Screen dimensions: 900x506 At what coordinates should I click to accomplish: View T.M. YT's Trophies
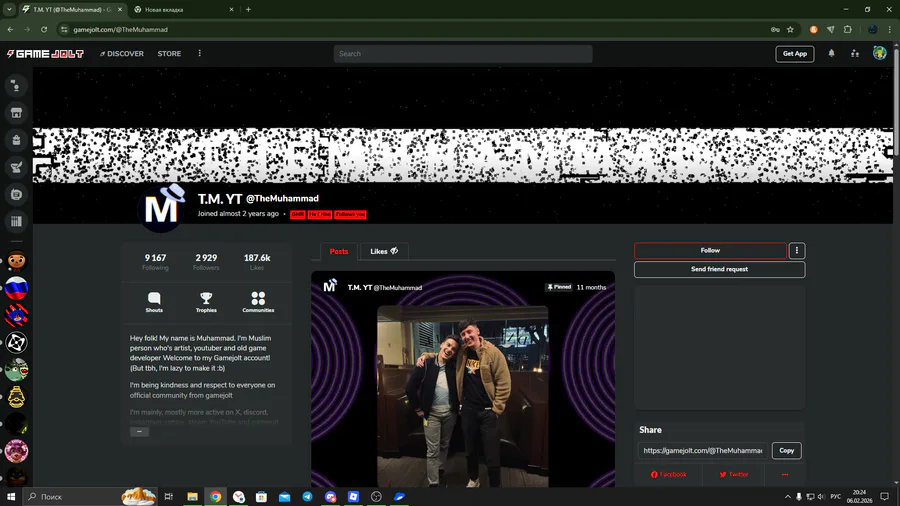coord(206,302)
